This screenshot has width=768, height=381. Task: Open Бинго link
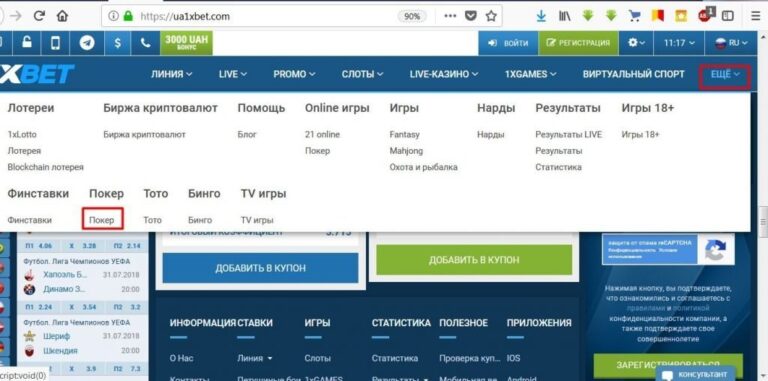(200, 220)
